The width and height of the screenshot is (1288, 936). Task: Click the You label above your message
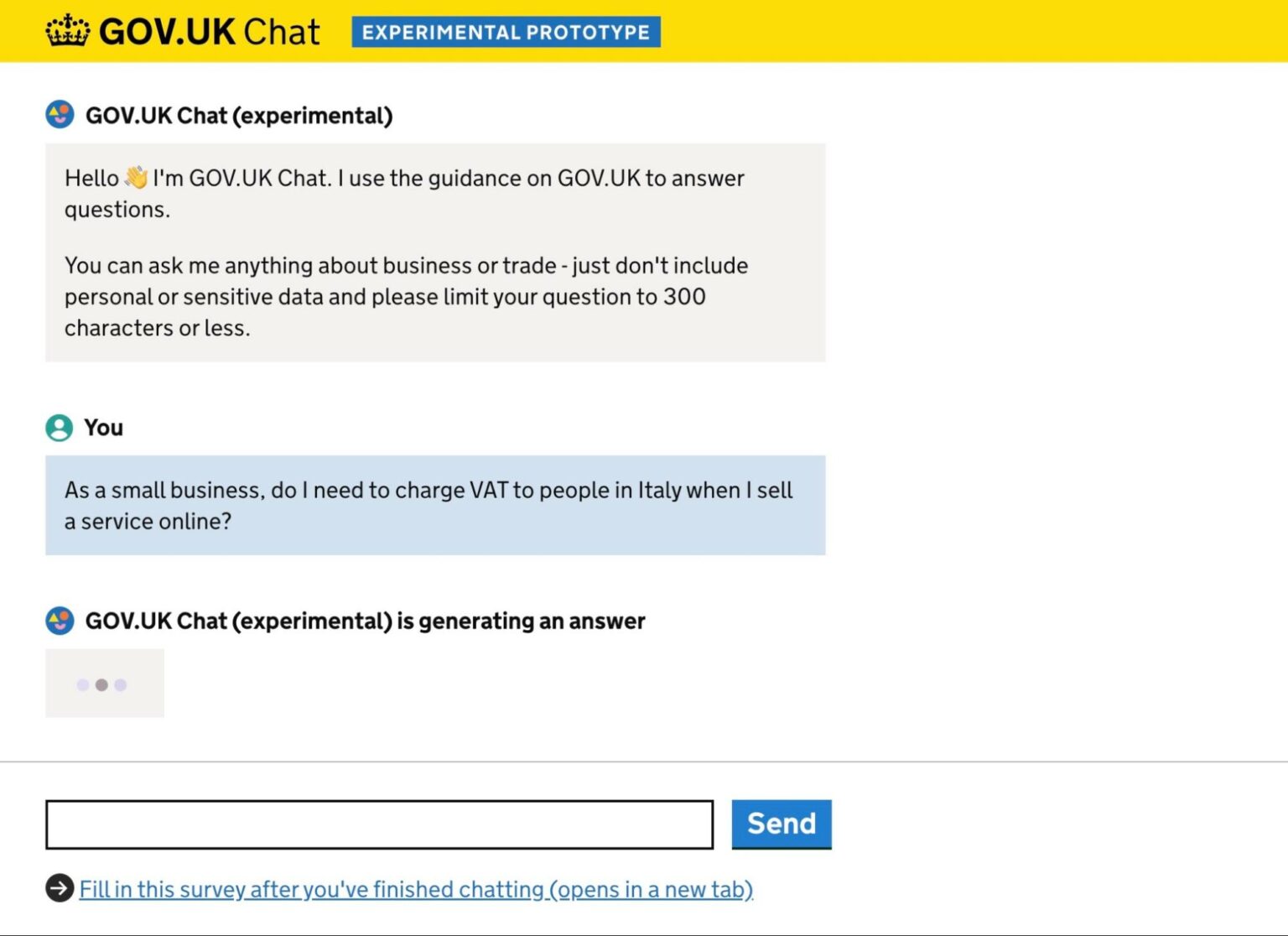102,428
